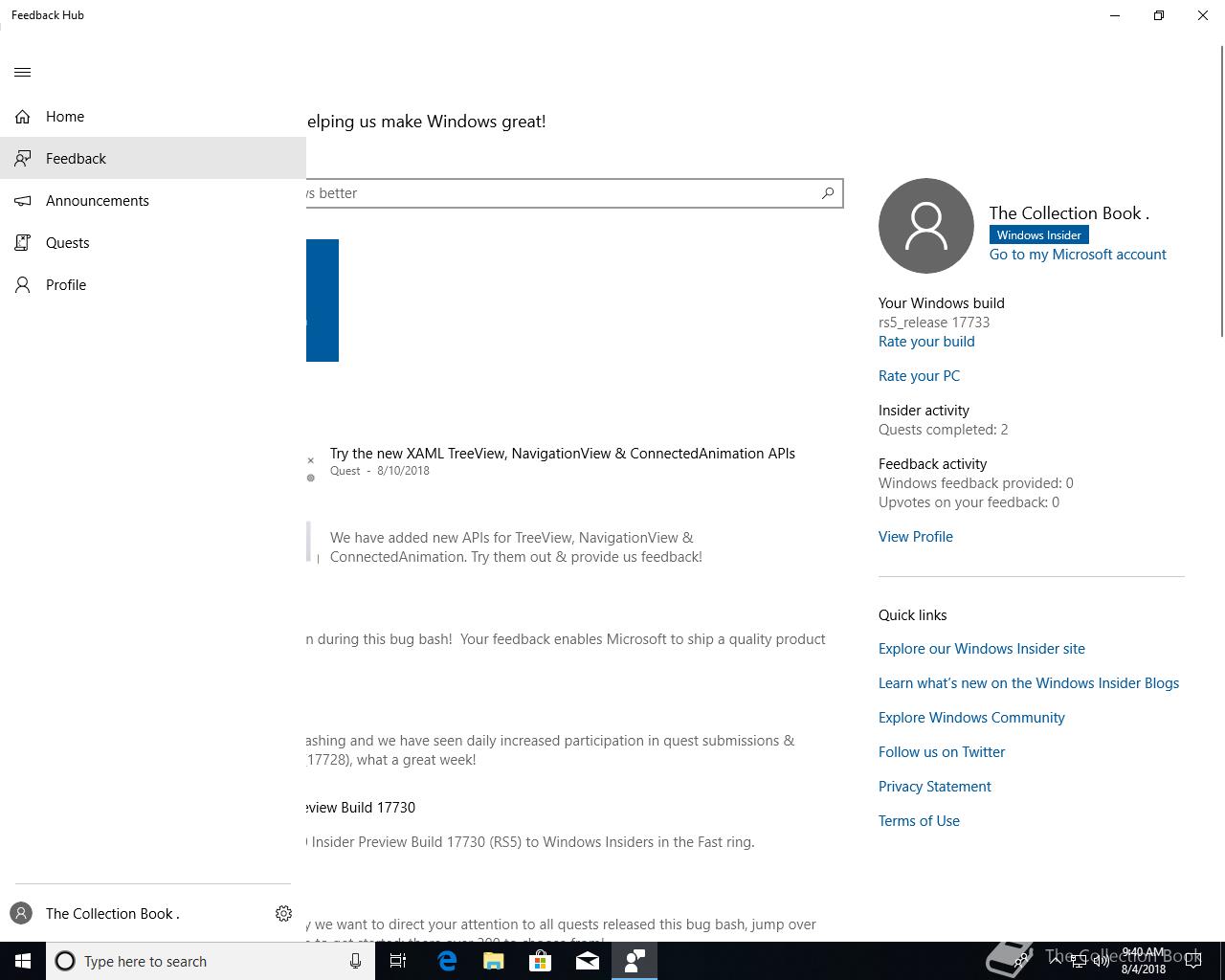Open Profile from the sidebar

tap(153, 284)
